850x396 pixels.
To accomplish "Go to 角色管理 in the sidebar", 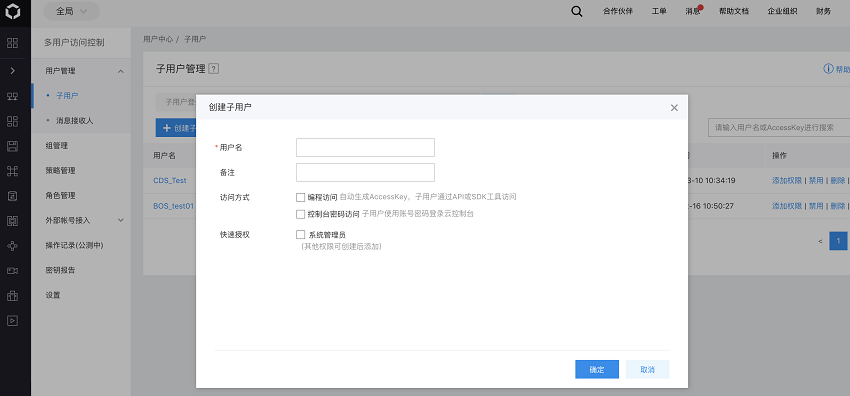I will [x=60, y=196].
